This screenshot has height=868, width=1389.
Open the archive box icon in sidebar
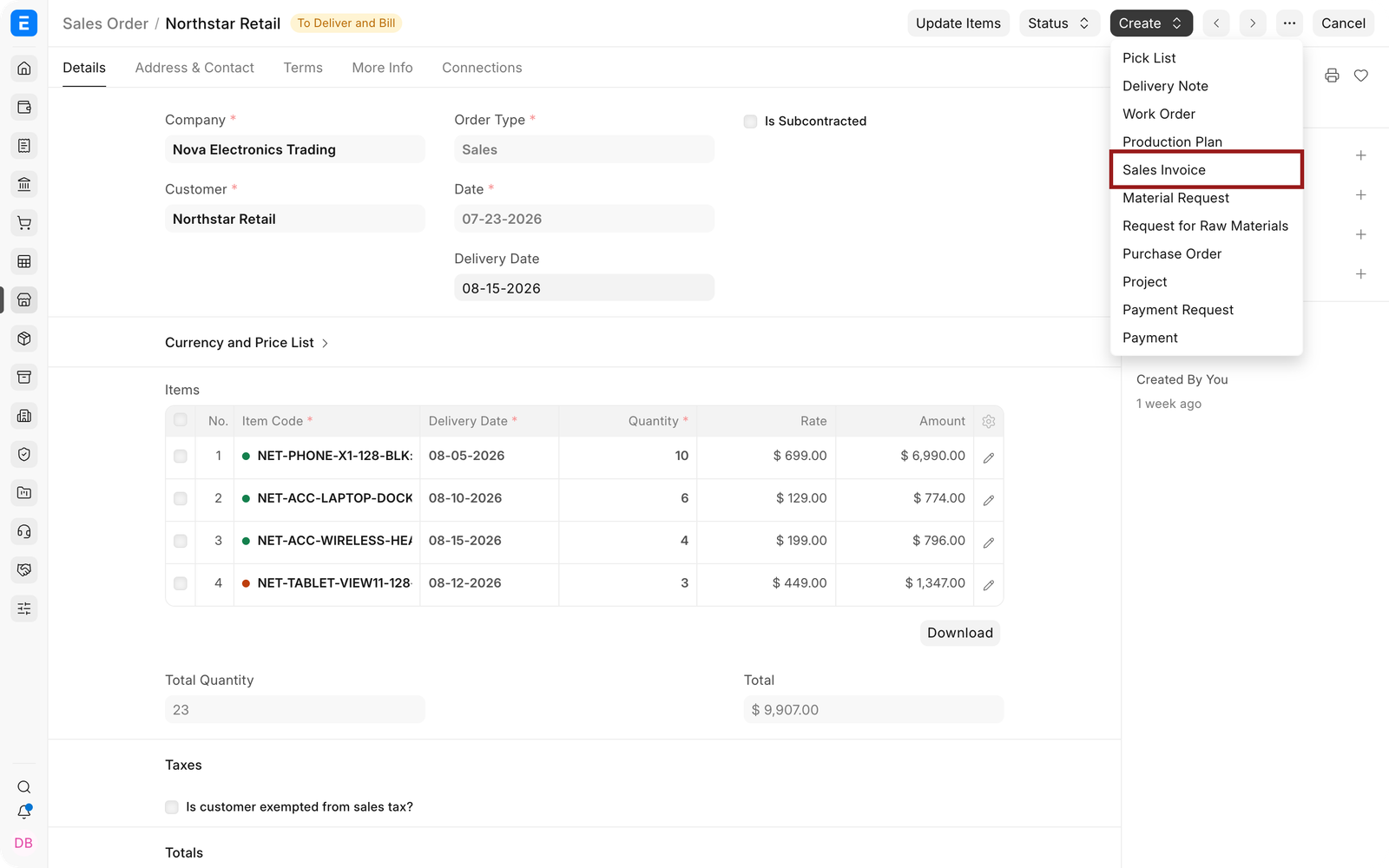tap(24, 378)
